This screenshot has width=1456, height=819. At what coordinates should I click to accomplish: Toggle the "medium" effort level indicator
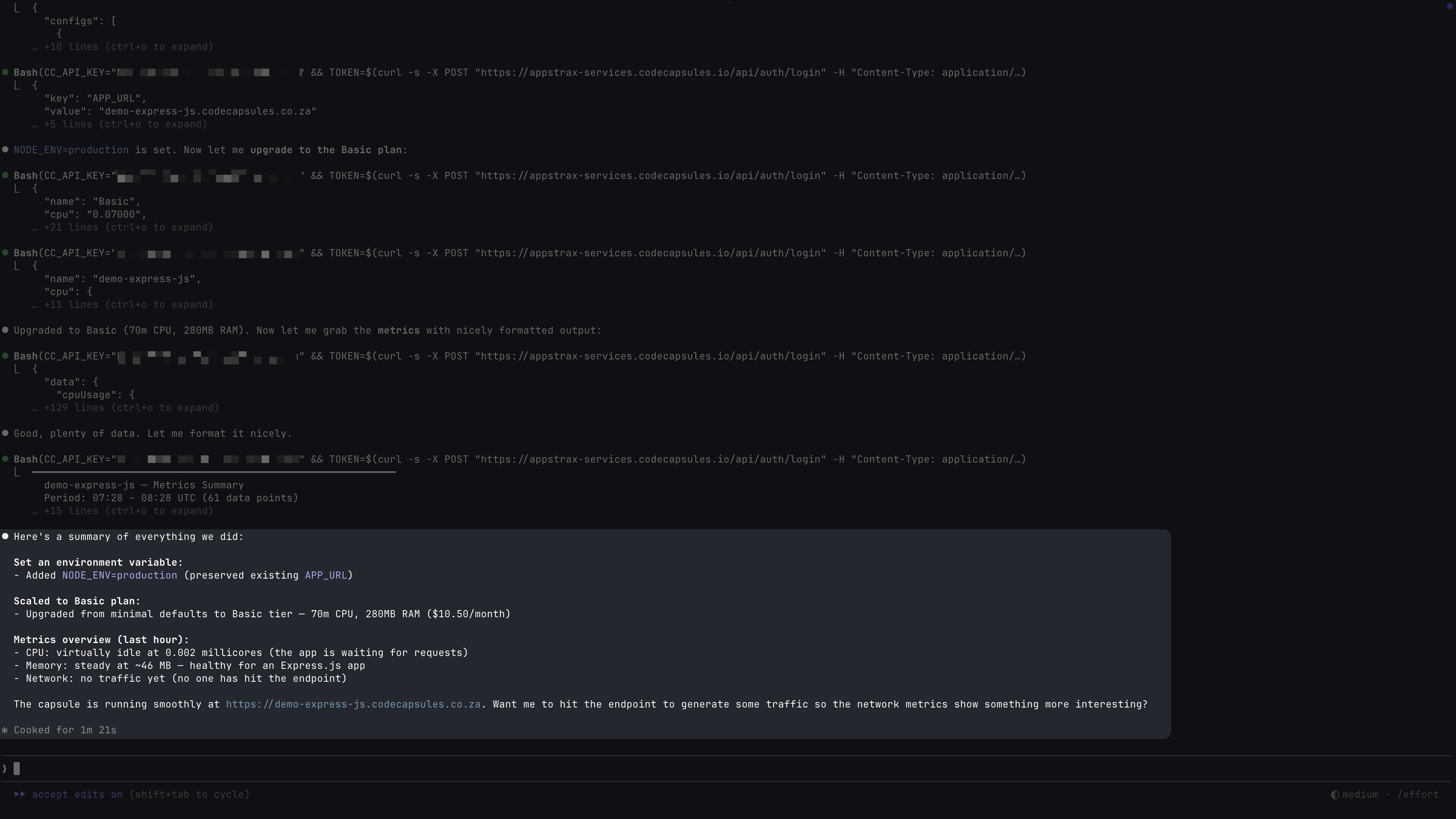coord(1360,795)
